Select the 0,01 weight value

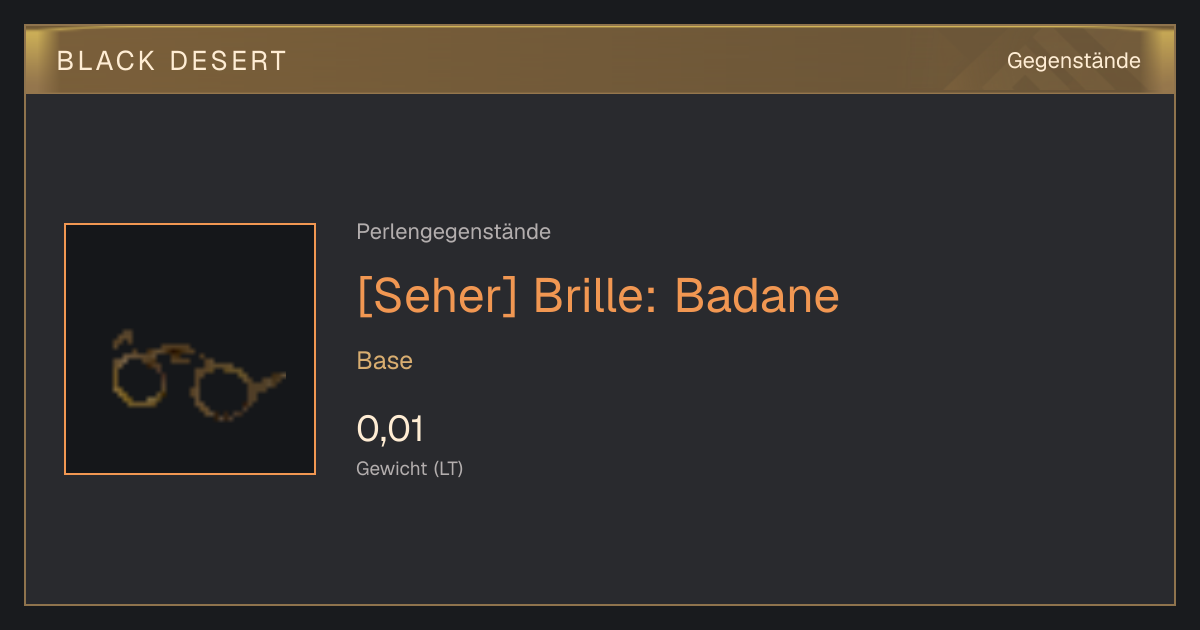pos(390,429)
